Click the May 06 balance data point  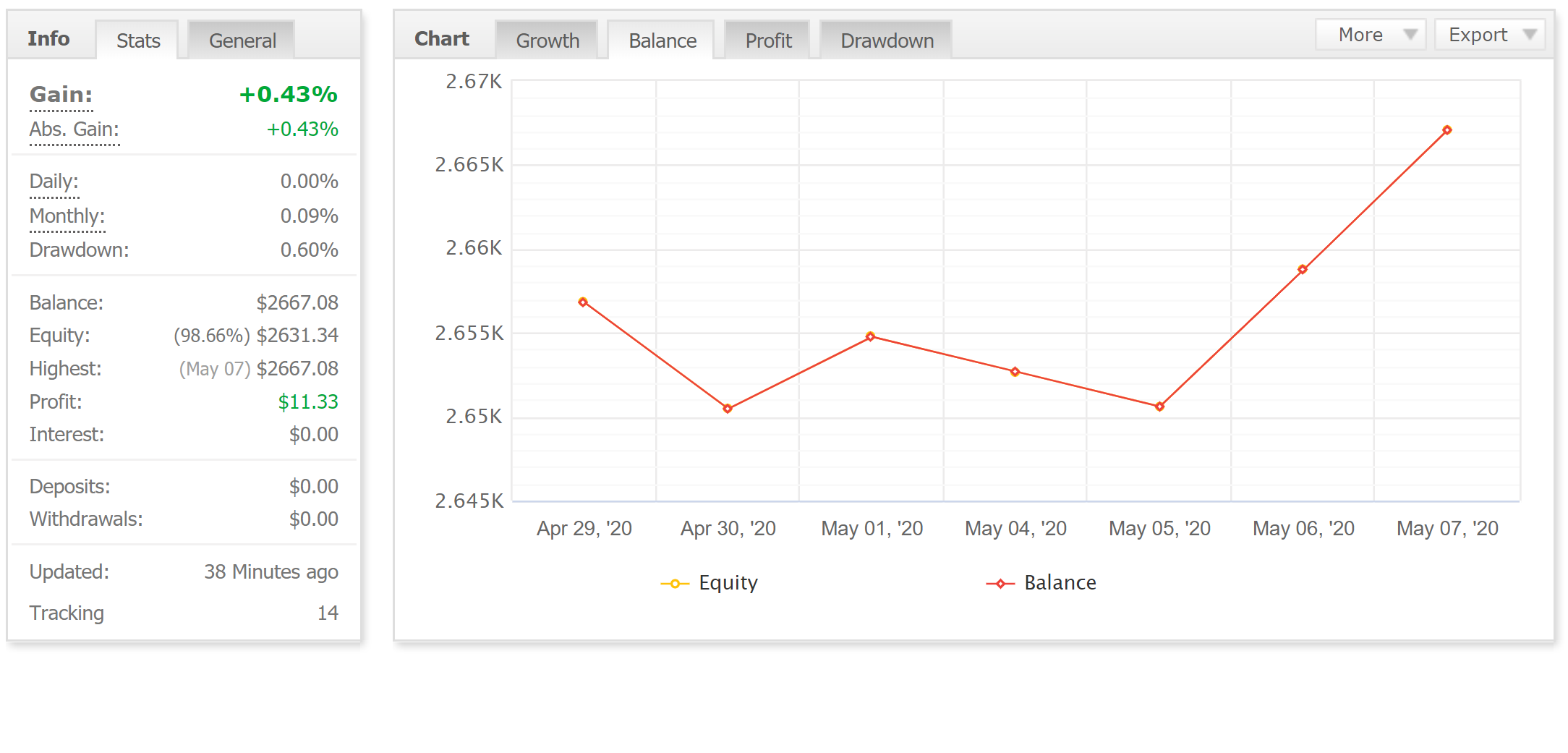[1303, 269]
